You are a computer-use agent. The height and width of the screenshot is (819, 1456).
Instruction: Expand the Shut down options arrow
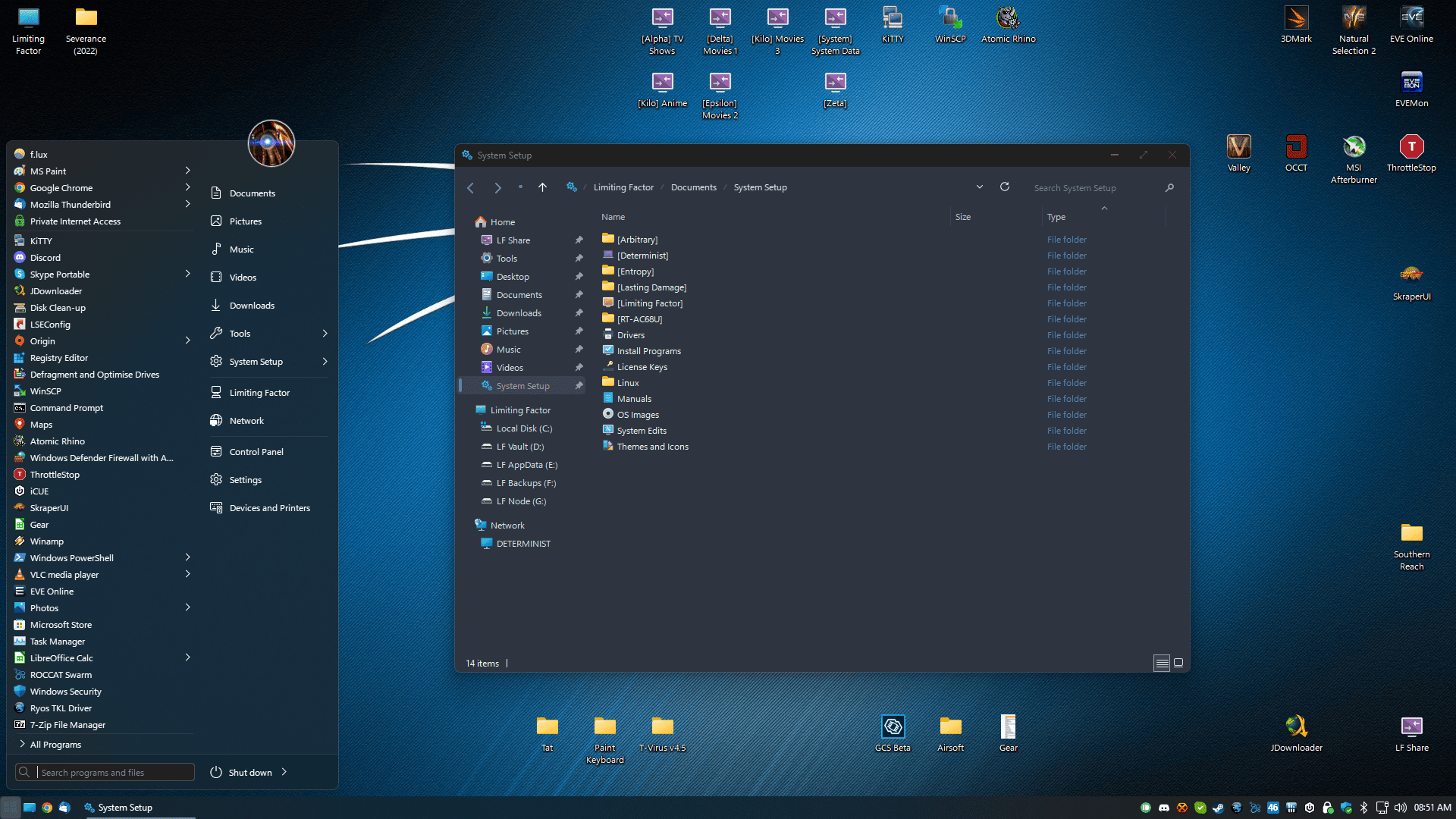point(284,772)
